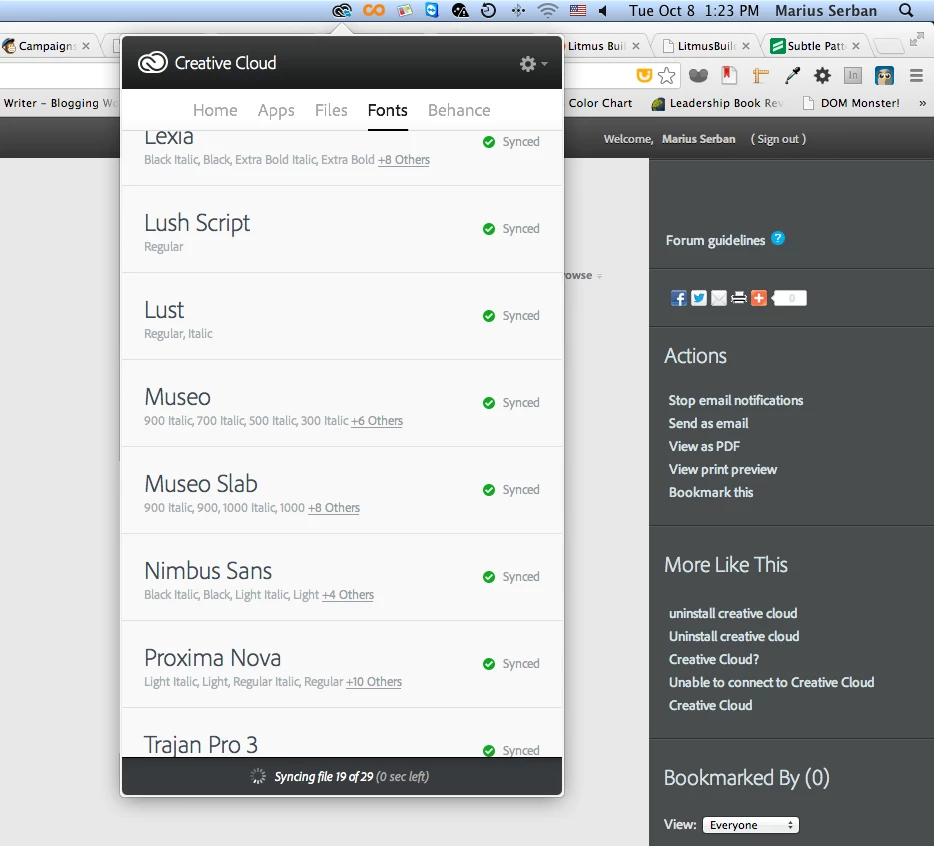Click the TeamViewer menu bar icon
Image resolution: width=934 pixels, height=846 pixels.
(432, 10)
